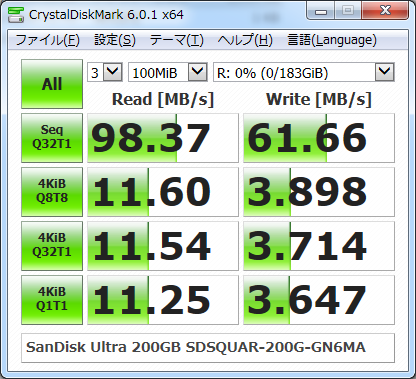
Task: Start the 4KiB Q8T8 test
Action: (x=52, y=192)
